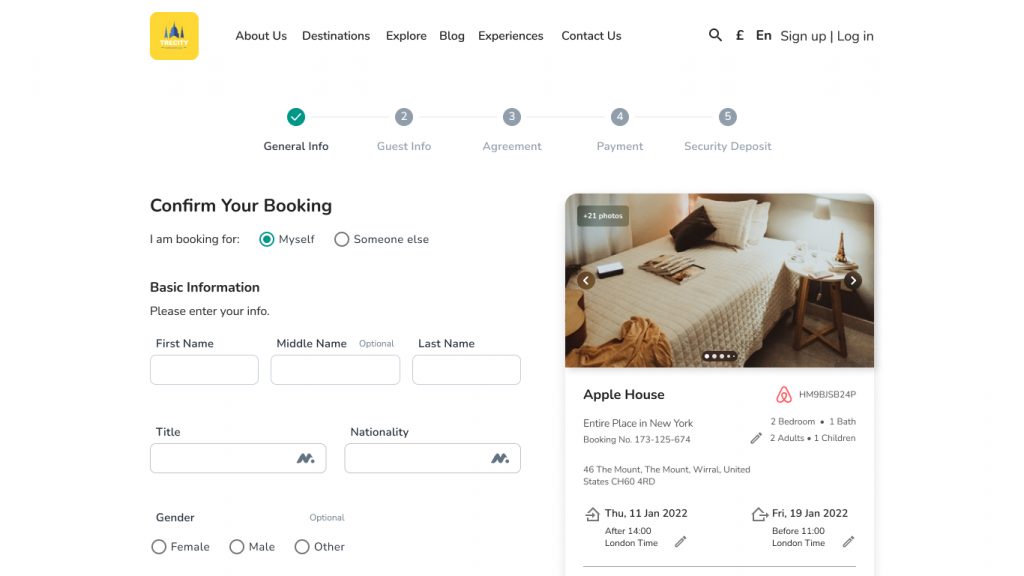Open the Nationality dropdown
1024x576 pixels.
pyautogui.click(x=432, y=458)
